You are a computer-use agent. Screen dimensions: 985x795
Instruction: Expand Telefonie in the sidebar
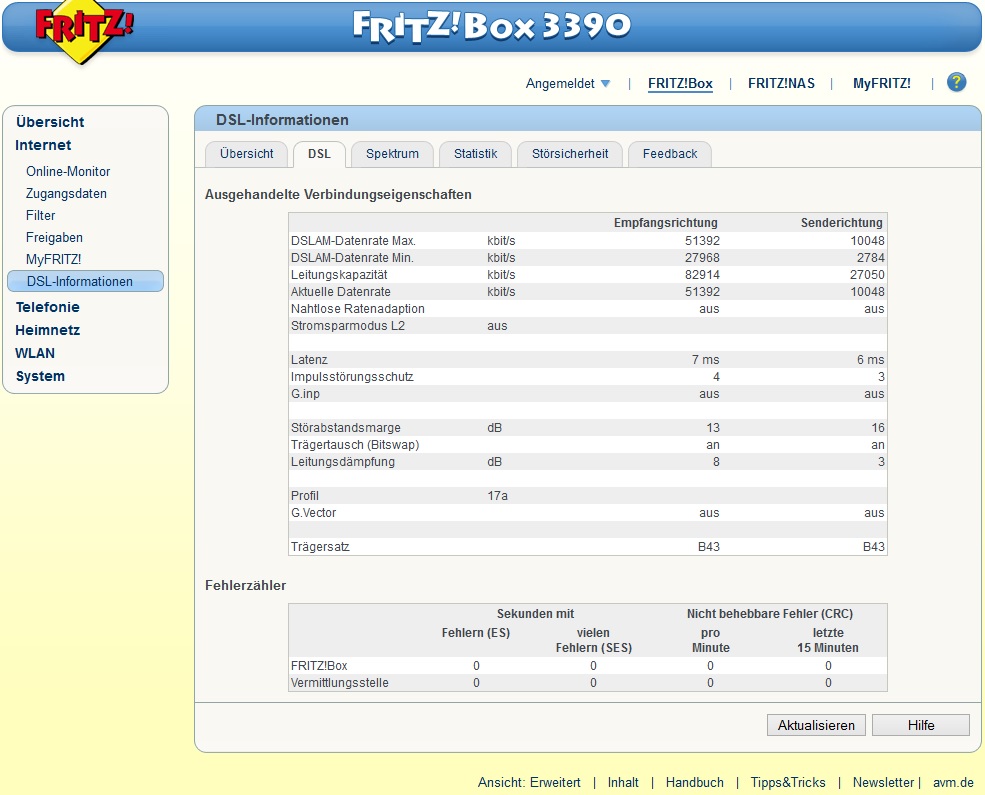coord(48,307)
